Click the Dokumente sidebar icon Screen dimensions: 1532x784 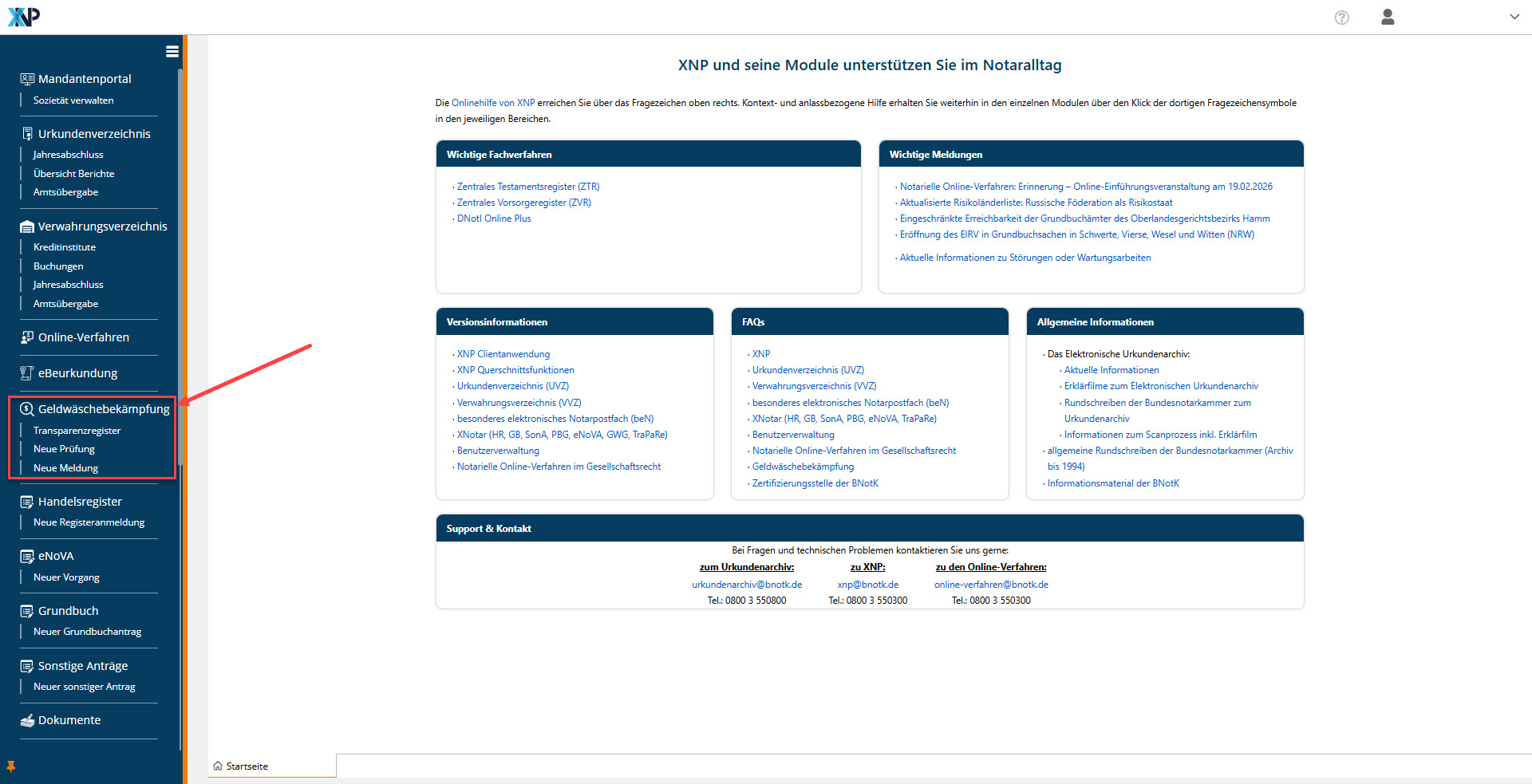pos(27,720)
